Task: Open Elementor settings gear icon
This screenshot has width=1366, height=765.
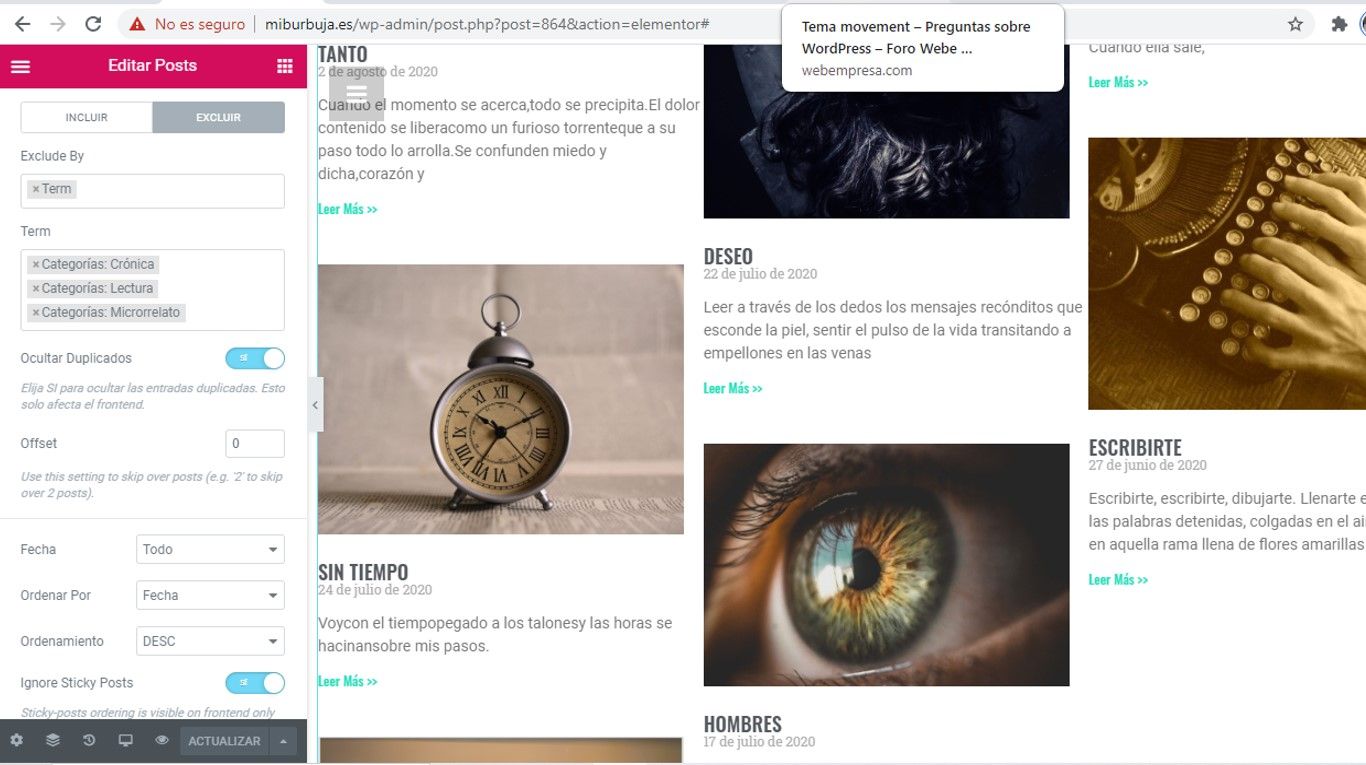Action: click(17, 741)
